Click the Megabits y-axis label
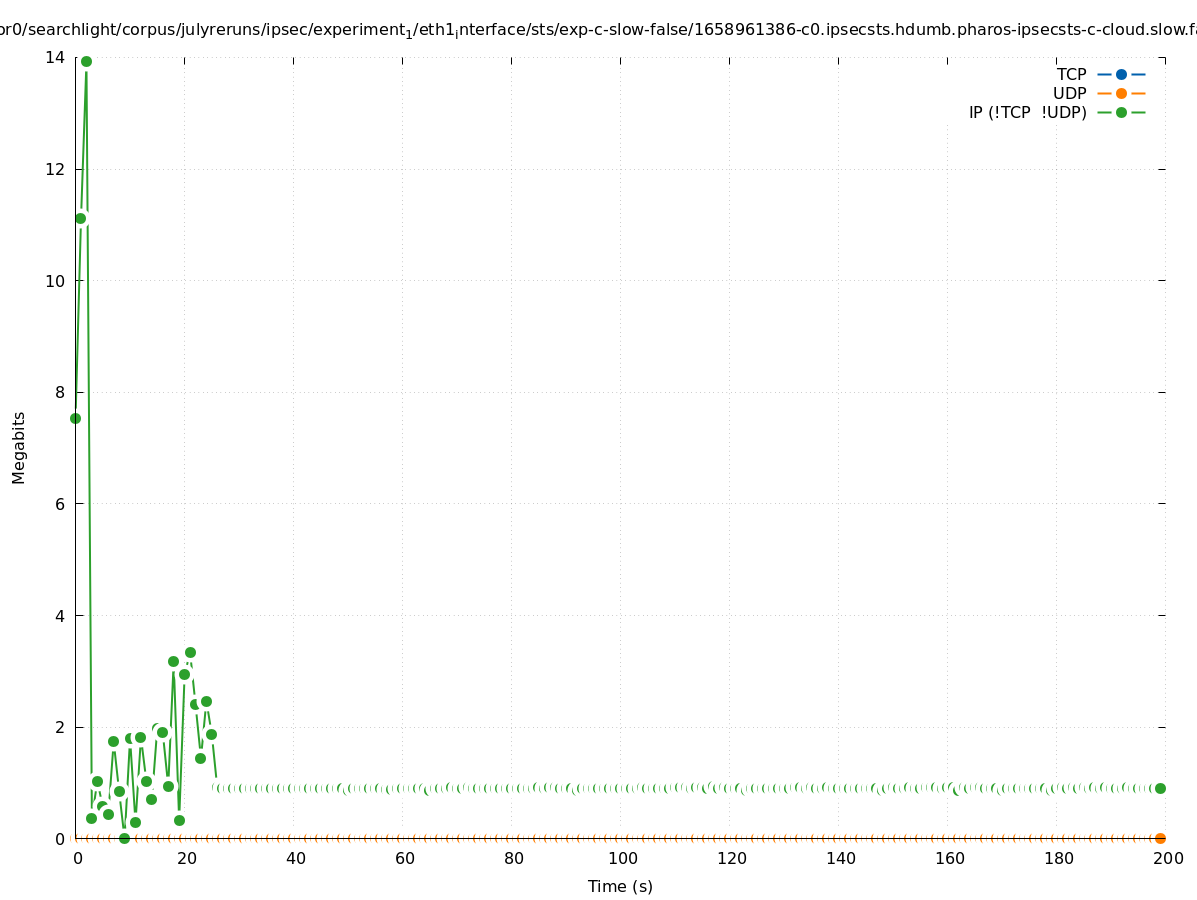The height and width of the screenshot is (900, 1197). (x=19, y=447)
